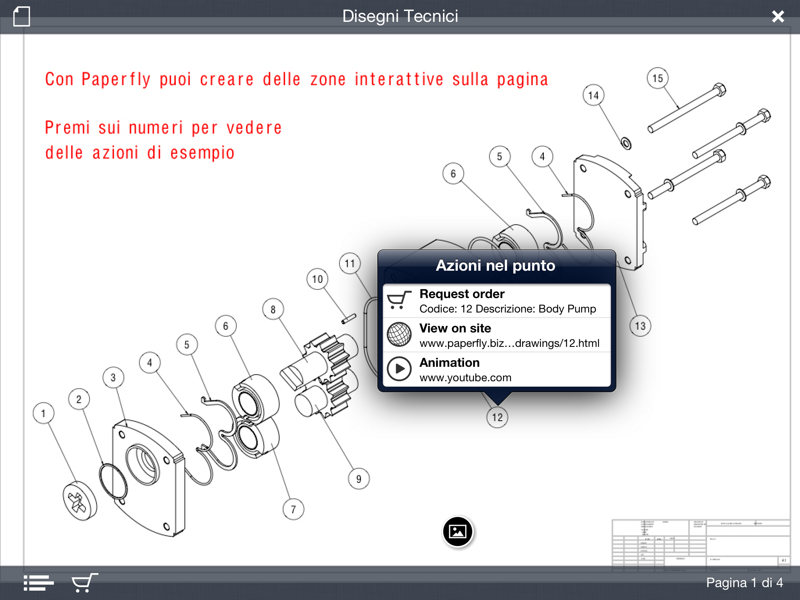The width and height of the screenshot is (800, 600).
Task: Open the shopping cart in bottom bar
Action: point(85,582)
